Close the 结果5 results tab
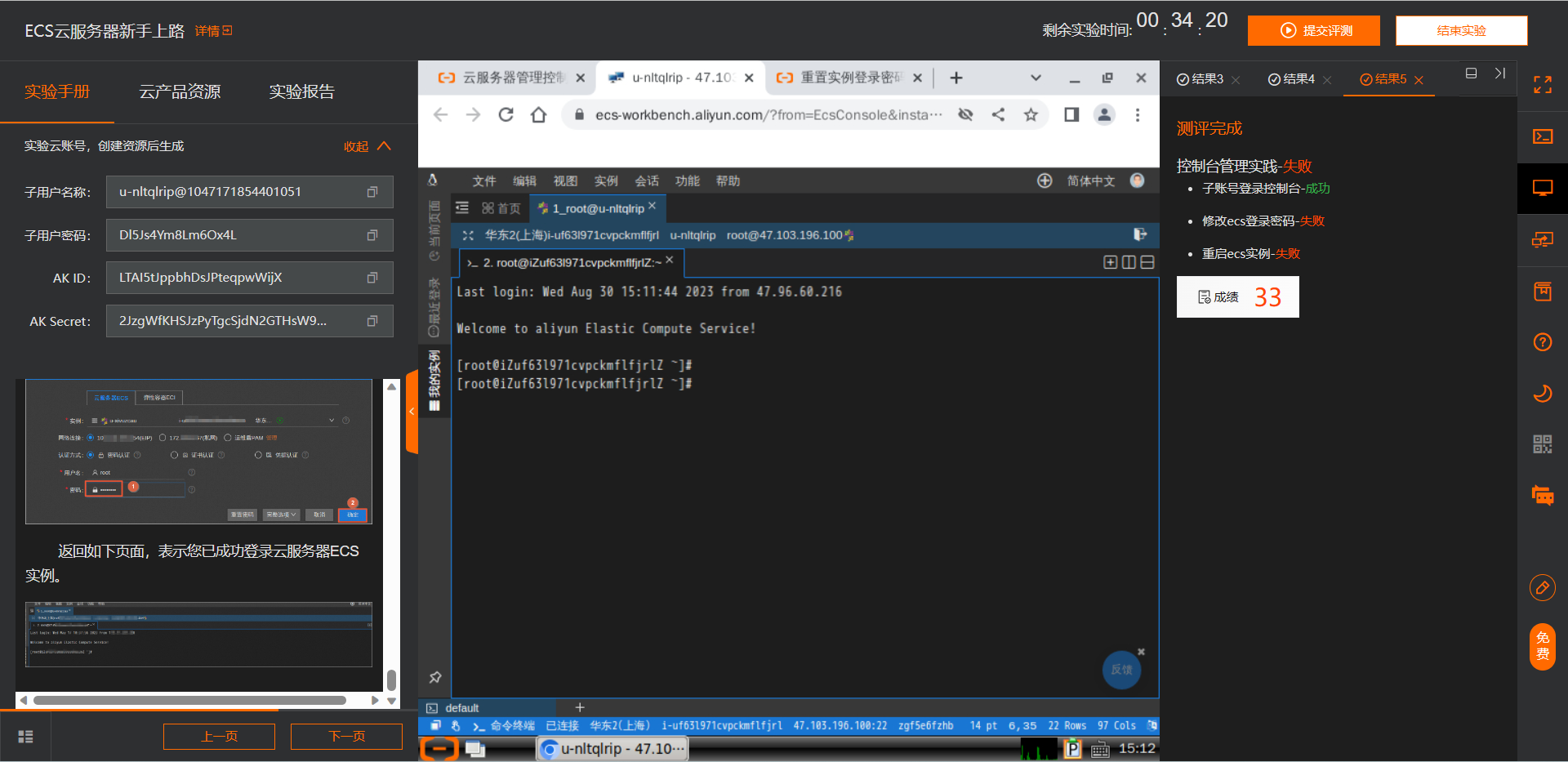 click(x=1419, y=80)
